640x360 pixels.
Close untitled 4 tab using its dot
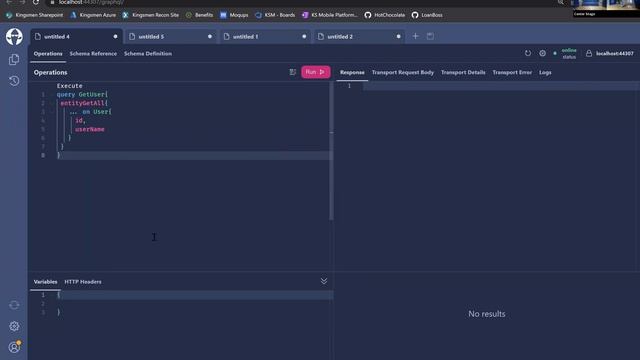tap(116, 37)
